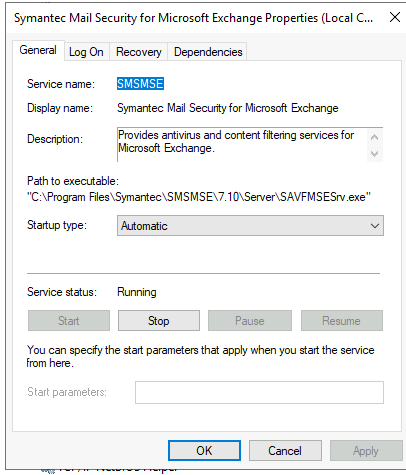The image size is (406, 475).
Task: Expand the Startup type dropdown
Action: pos(250,226)
